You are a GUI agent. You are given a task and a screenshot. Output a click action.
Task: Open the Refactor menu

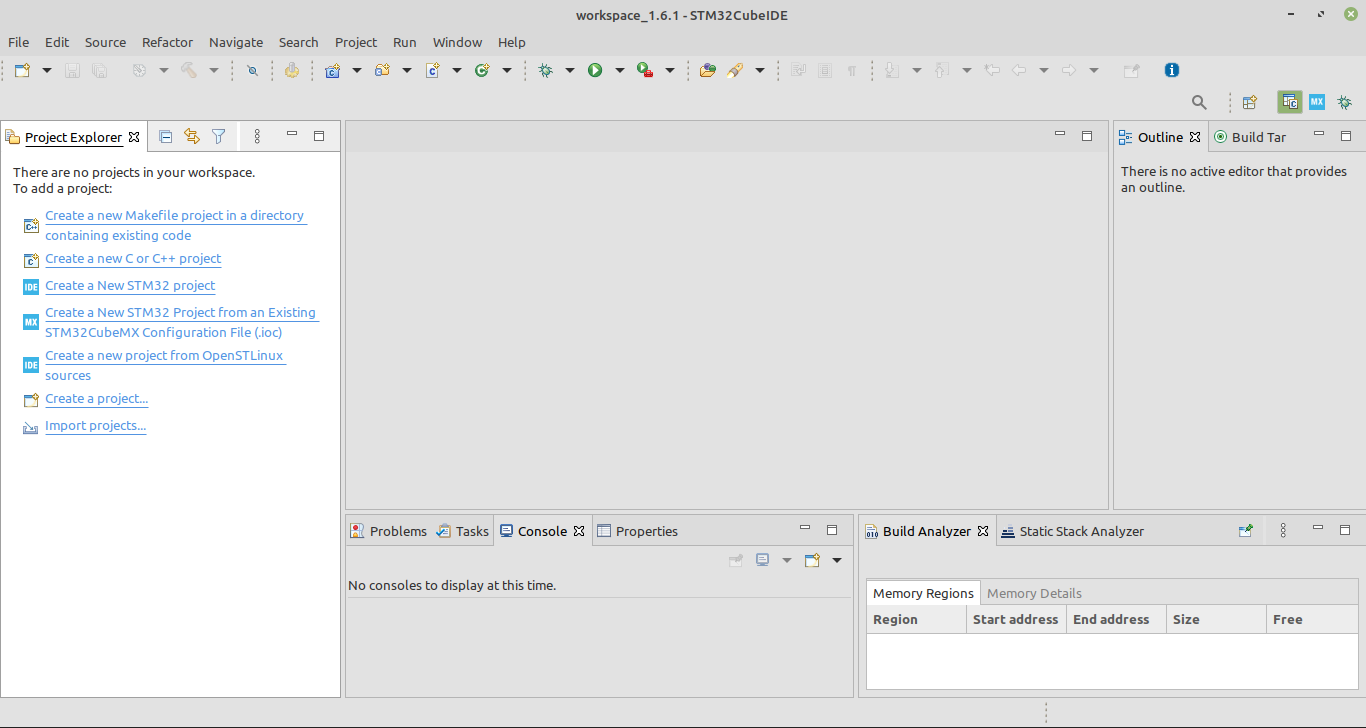(x=167, y=42)
